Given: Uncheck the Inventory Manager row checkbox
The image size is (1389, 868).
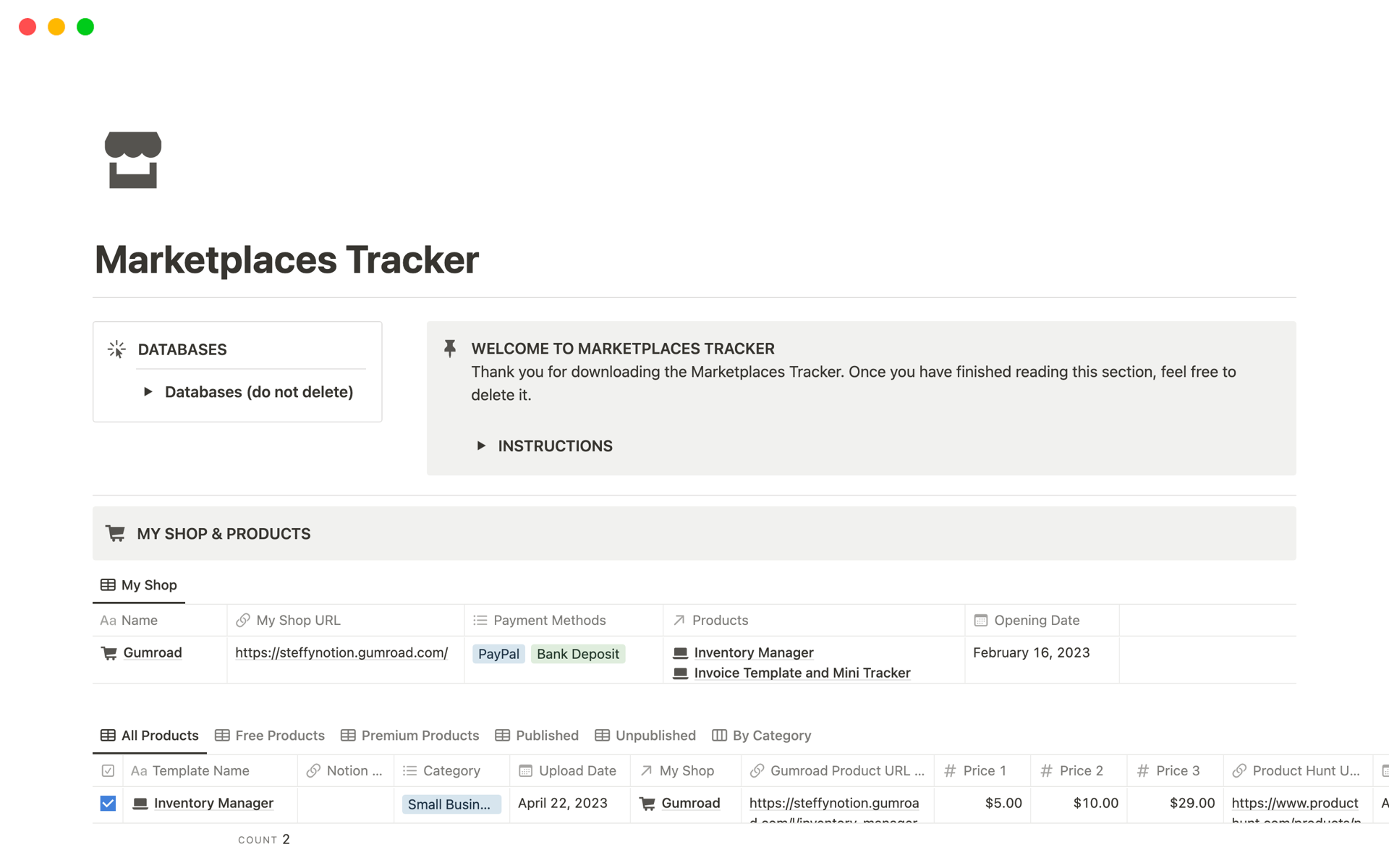Looking at the screenshot, I should coord(108,804).
